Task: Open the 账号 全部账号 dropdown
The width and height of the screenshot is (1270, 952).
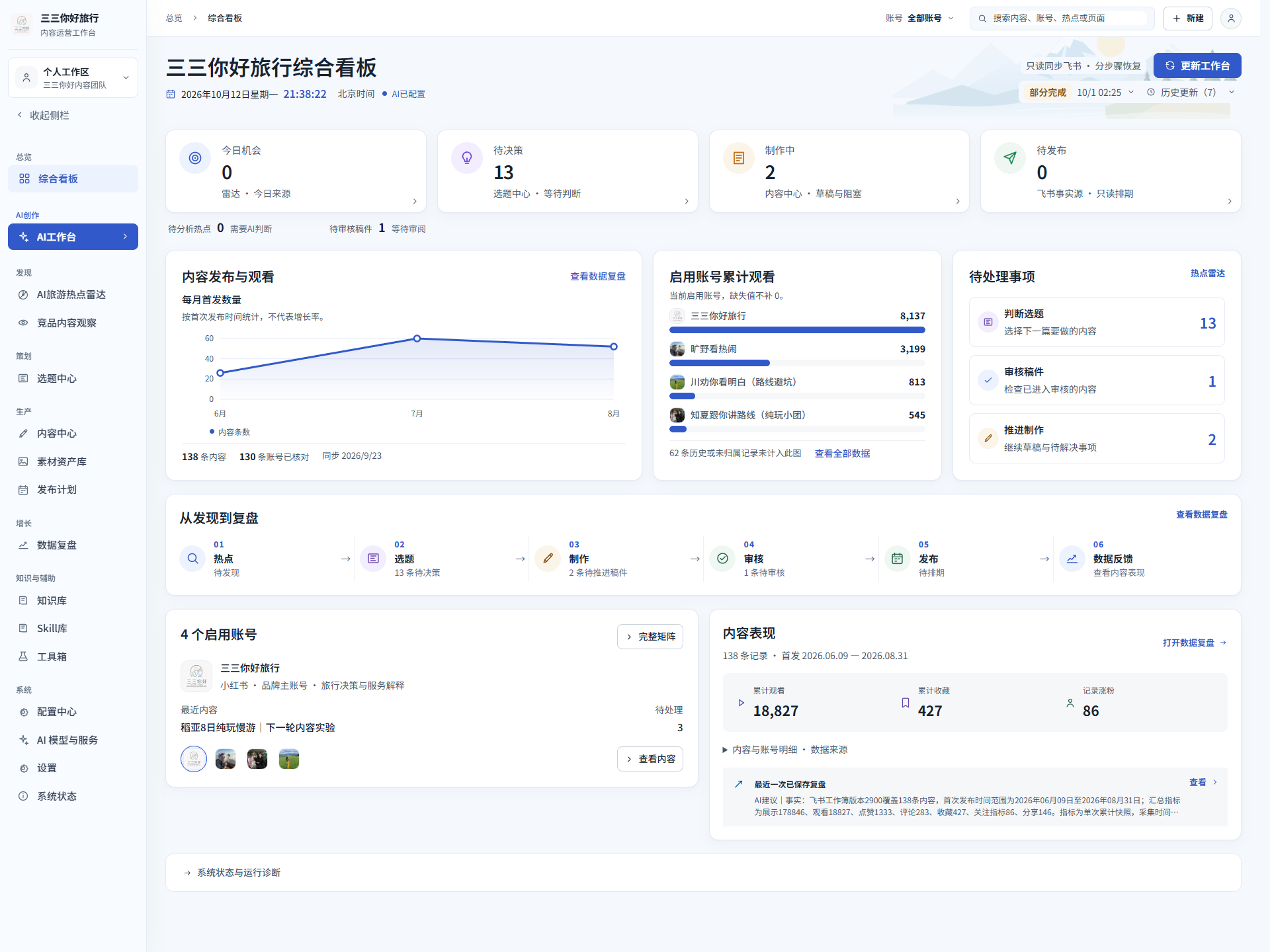Action: tap(920, 19)
